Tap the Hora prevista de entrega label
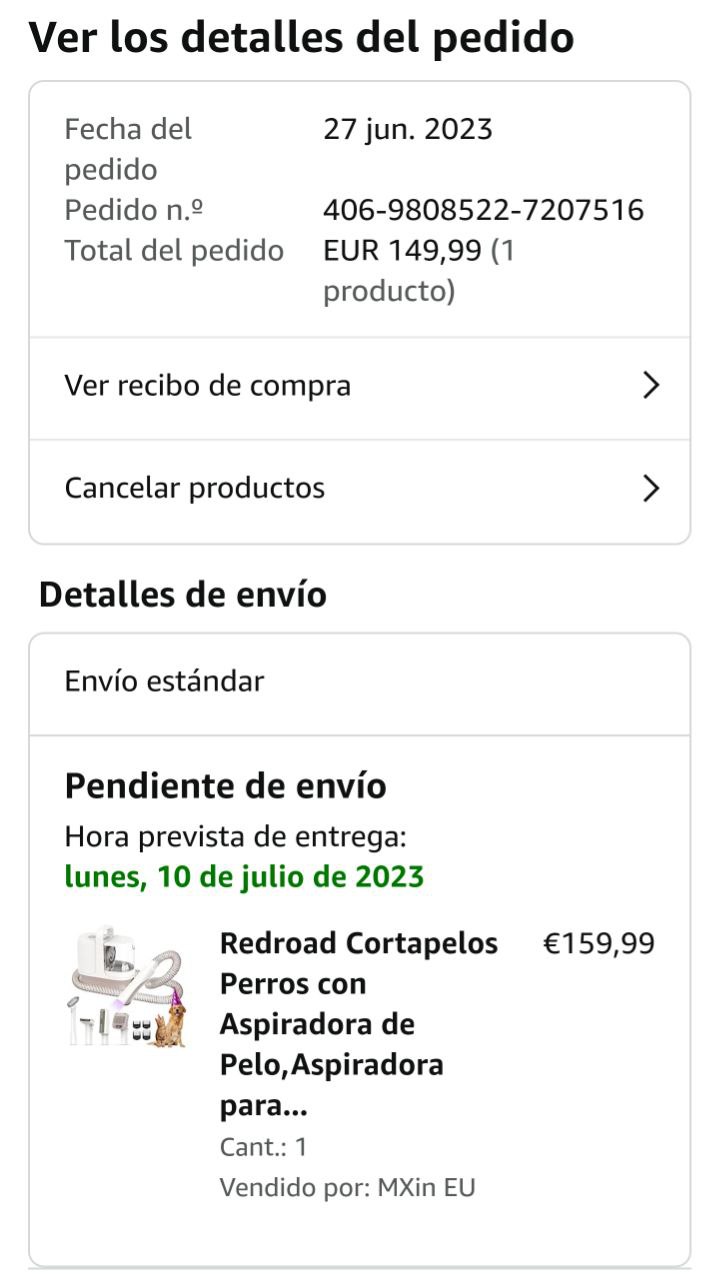 coord(235,836)
